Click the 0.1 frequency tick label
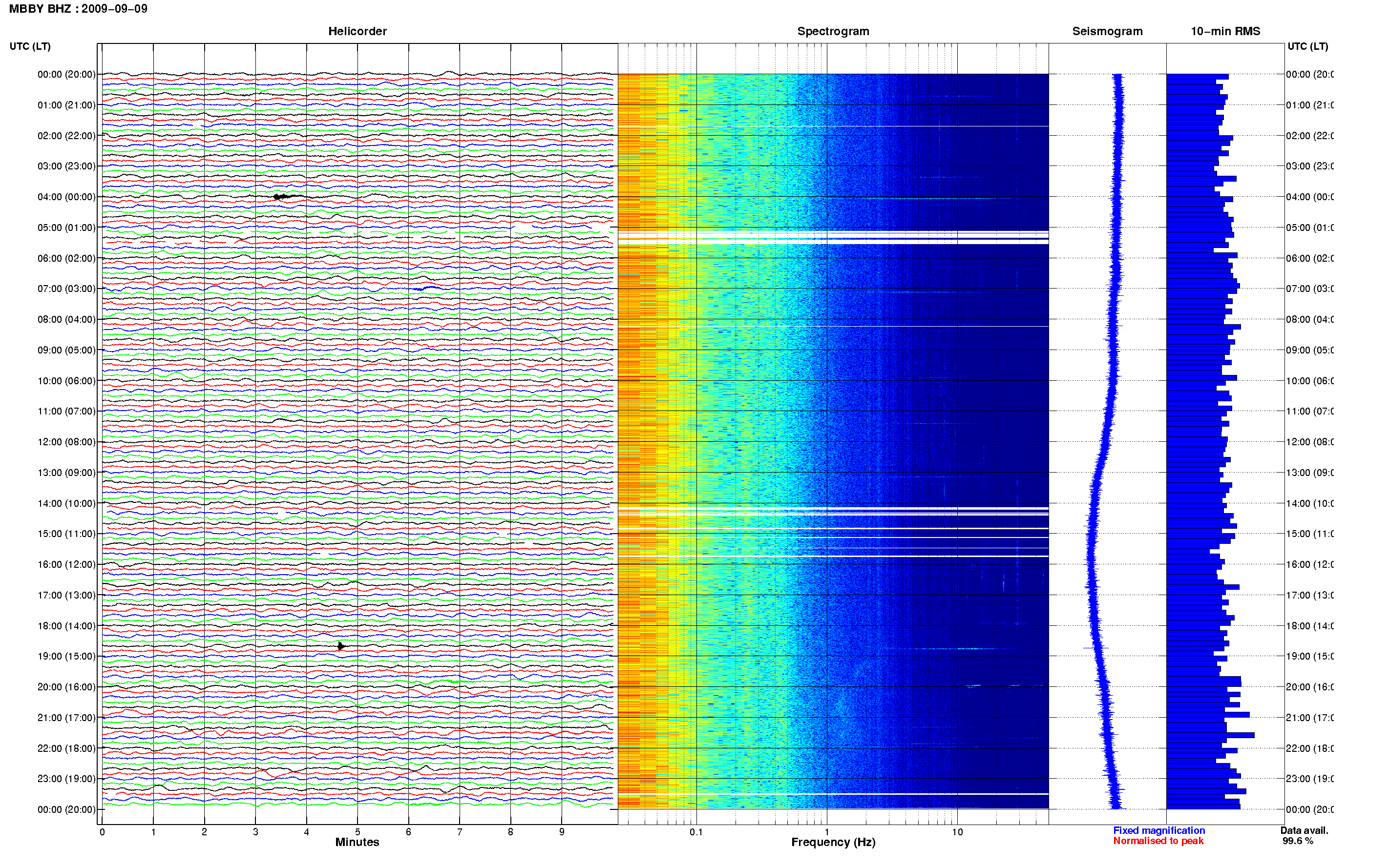Screen dimensions: 1389x868 [x=696, y=832]
